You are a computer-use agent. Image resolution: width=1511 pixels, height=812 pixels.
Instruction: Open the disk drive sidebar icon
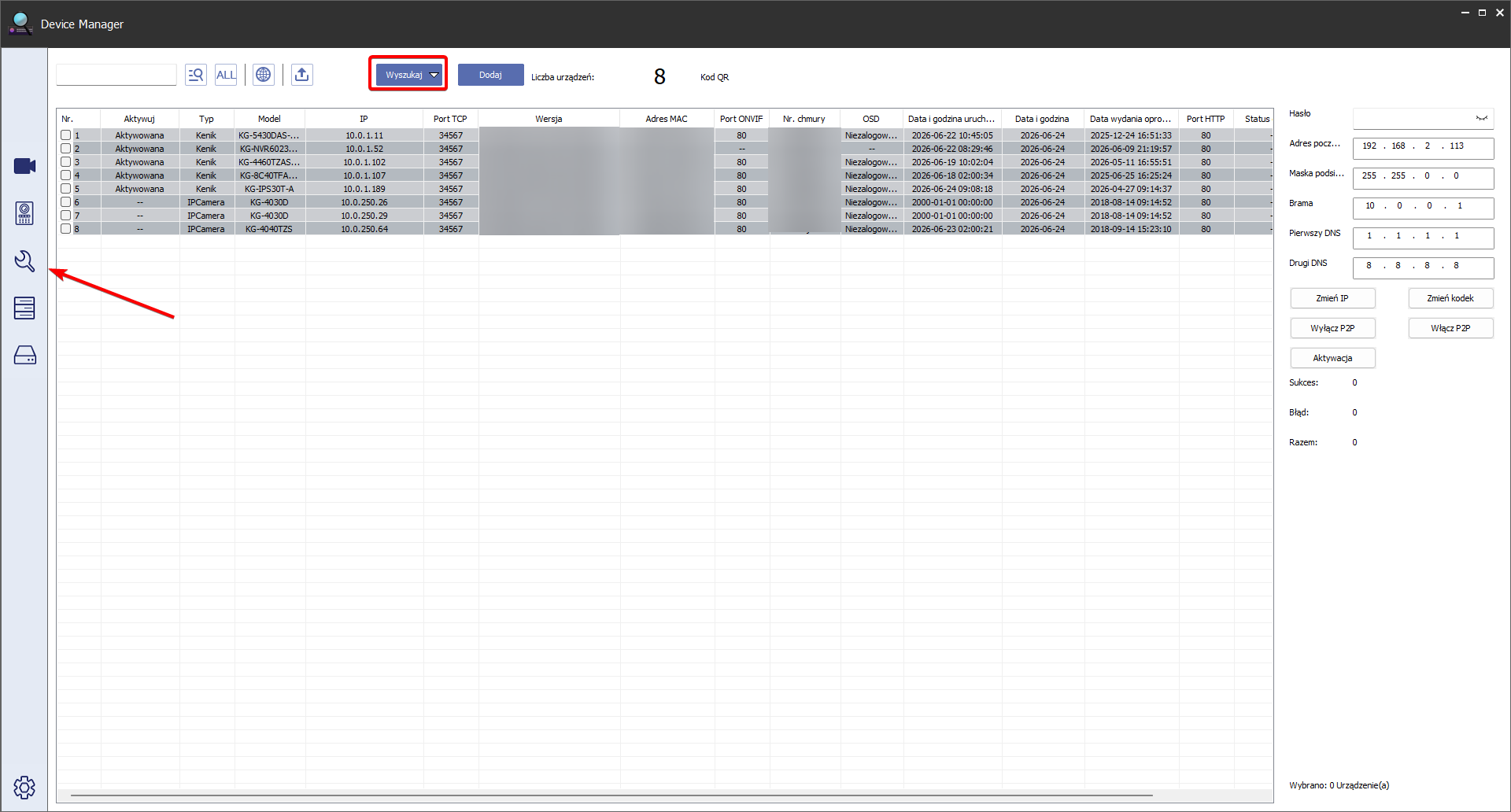(24, 355)
